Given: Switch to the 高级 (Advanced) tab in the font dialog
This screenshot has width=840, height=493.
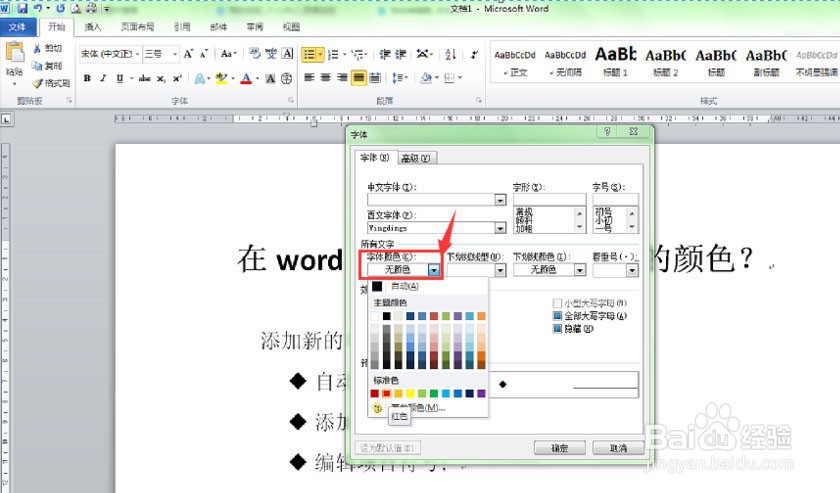Looking at the screenshot, I should pyautogui.click(x=416, y=159).
